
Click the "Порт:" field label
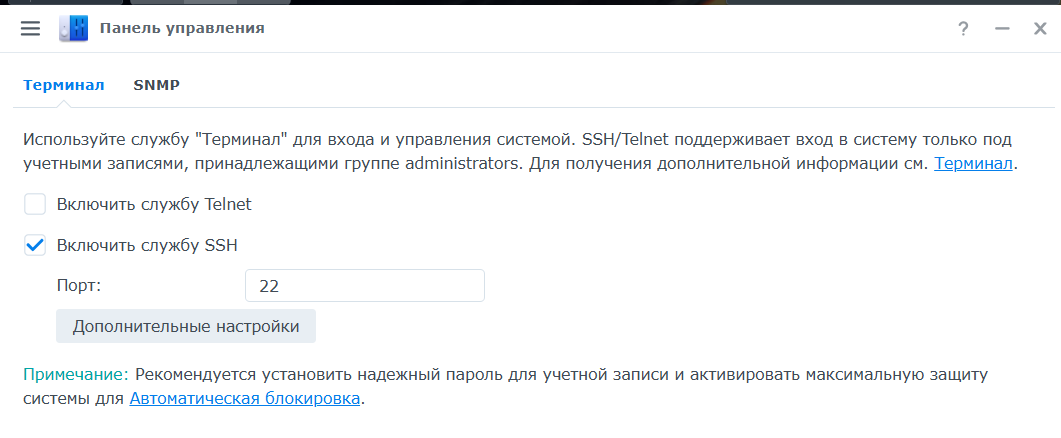[79, 286]
